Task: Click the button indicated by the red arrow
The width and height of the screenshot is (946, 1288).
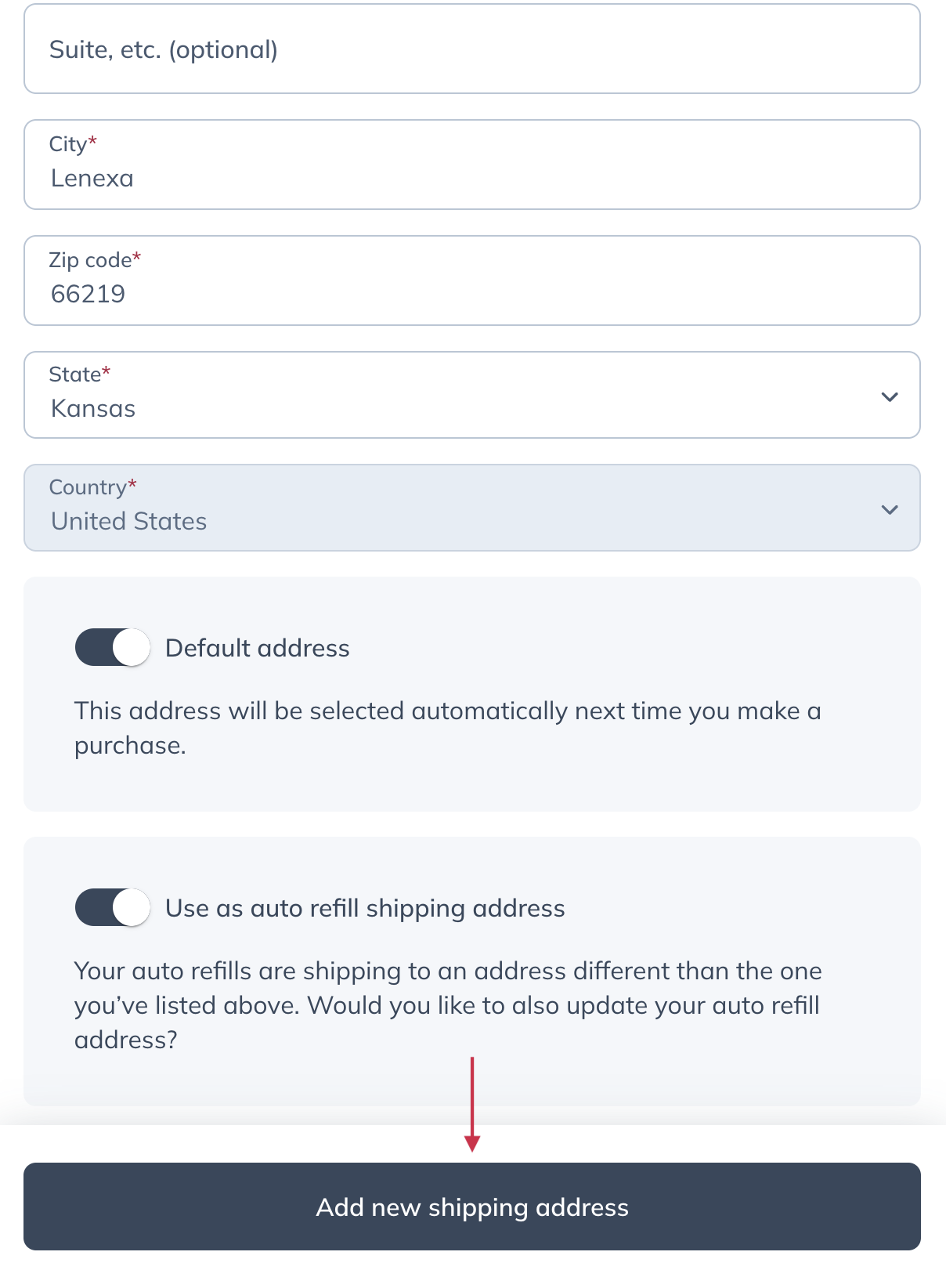Action: pos(472,1207)
